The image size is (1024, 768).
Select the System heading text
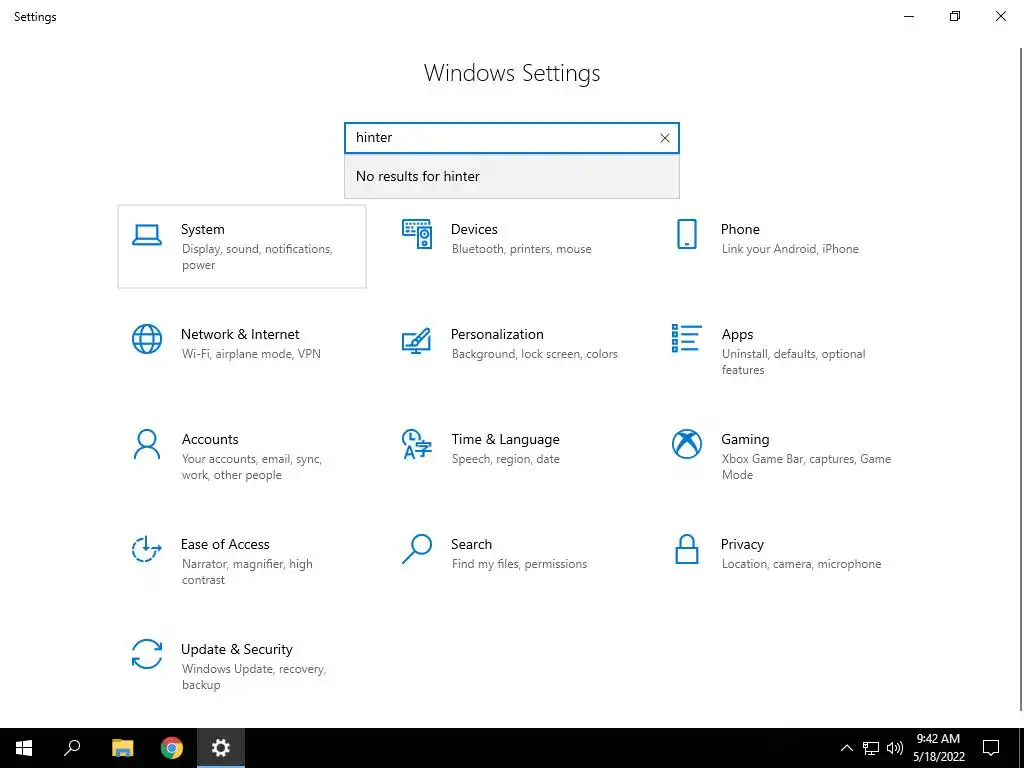(x=202, y=229)
